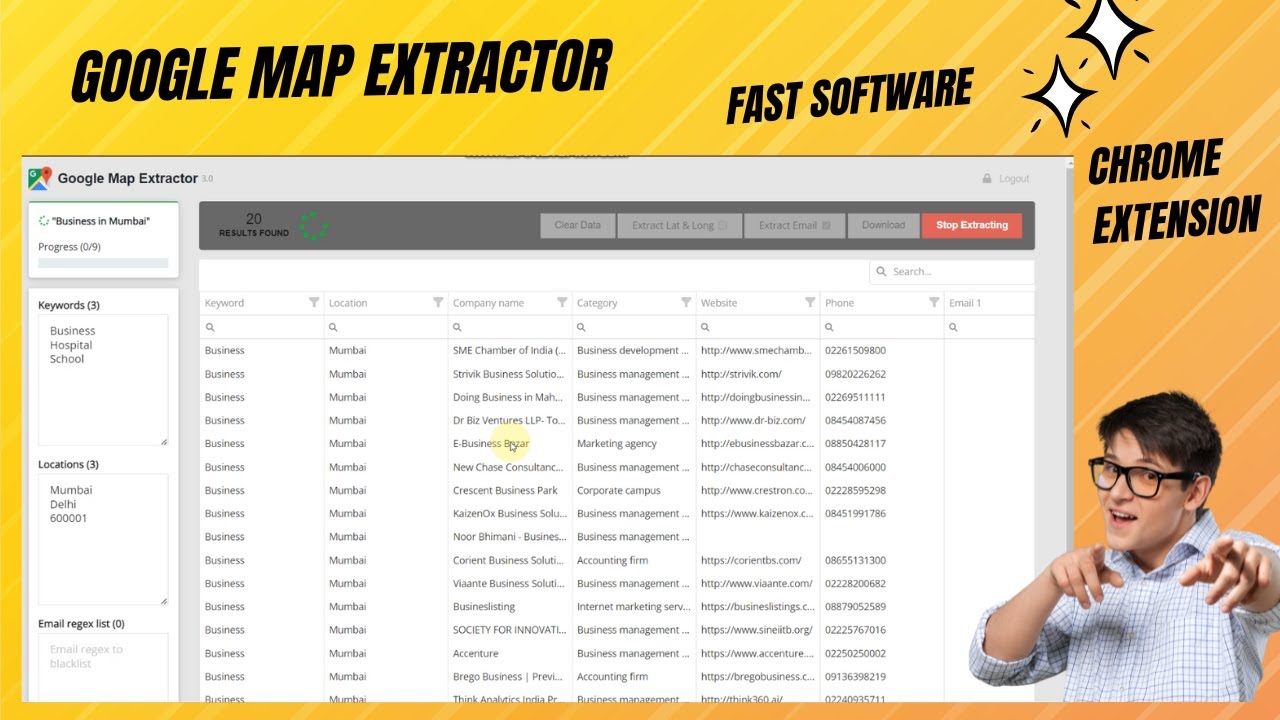
Task: Sort by the Email 1 column header
Action: (965, 303)
